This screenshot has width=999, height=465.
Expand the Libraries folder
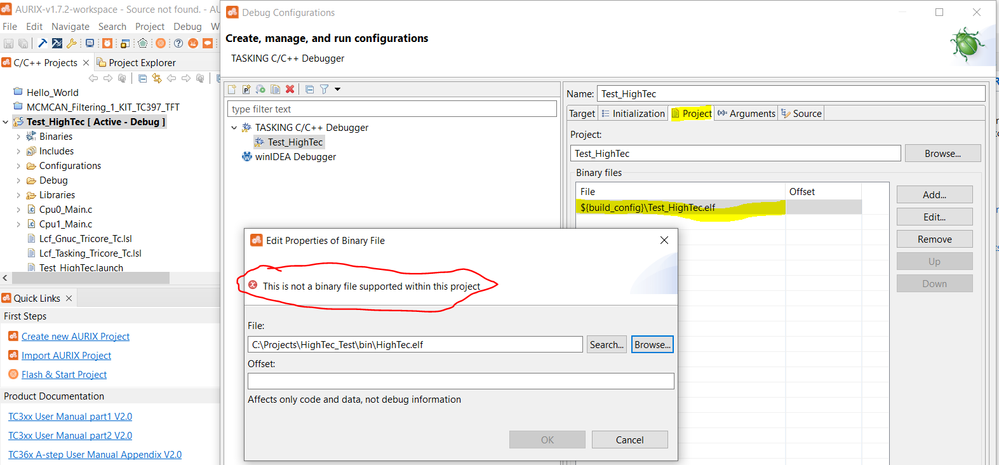(x=18, y=195)
